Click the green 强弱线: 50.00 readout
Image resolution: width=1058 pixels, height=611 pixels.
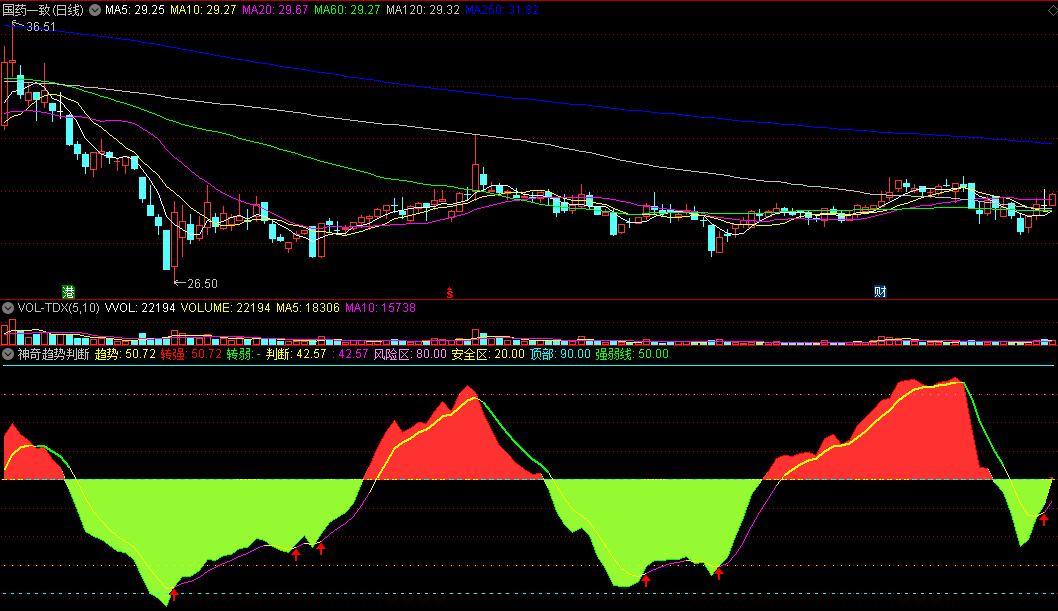click(632, 354)
